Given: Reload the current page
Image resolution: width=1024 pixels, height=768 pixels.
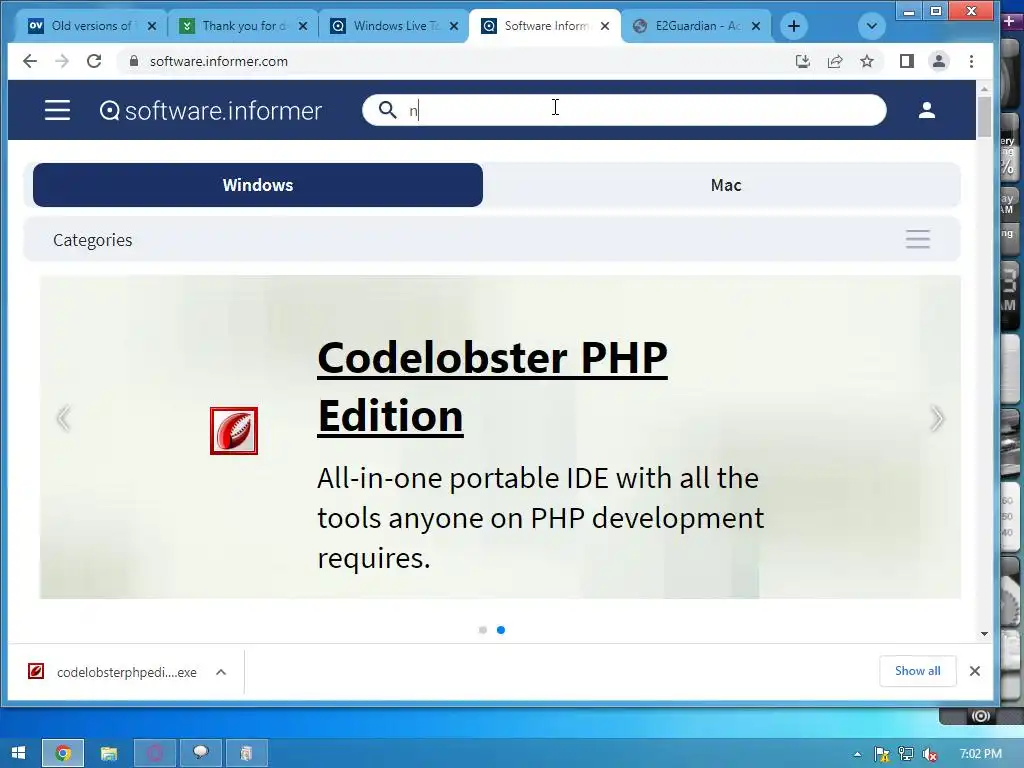Looking at the screenshot, I should [94, 61].
